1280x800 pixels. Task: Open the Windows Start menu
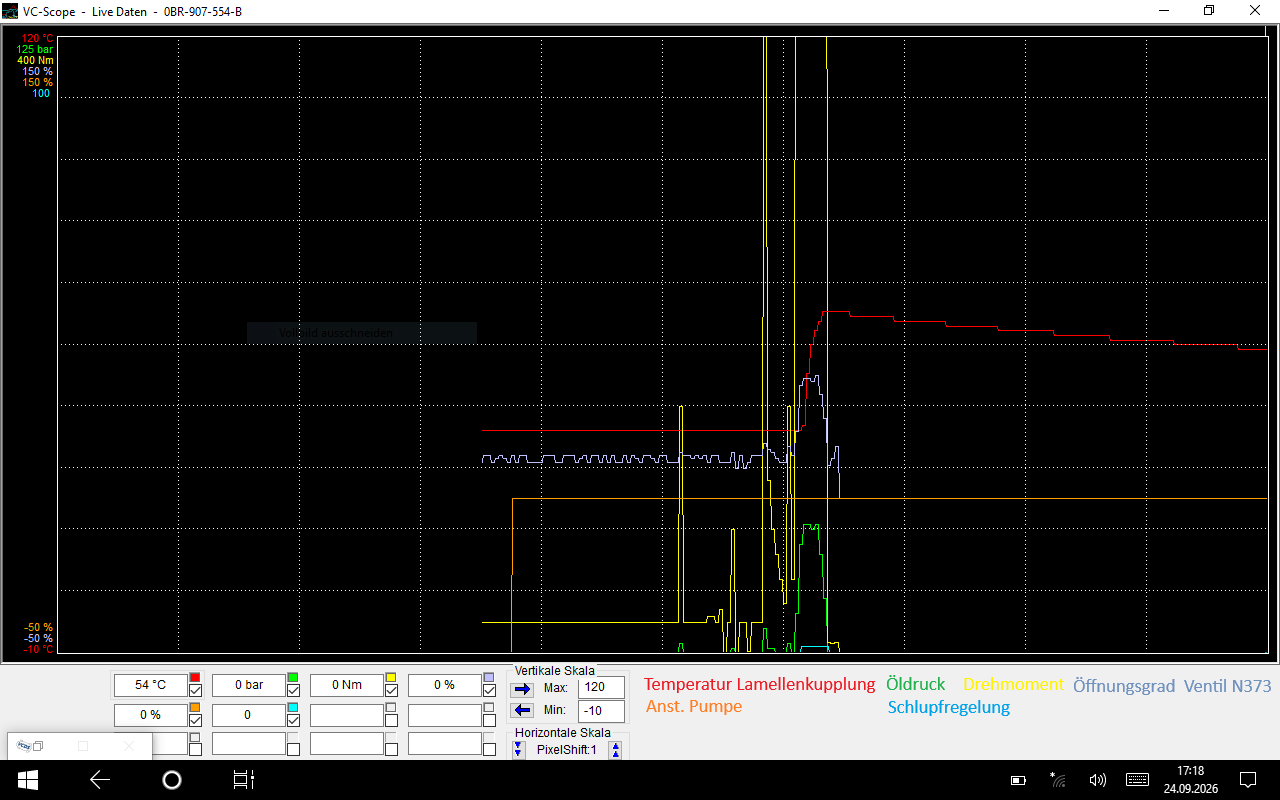pos(28,780)
